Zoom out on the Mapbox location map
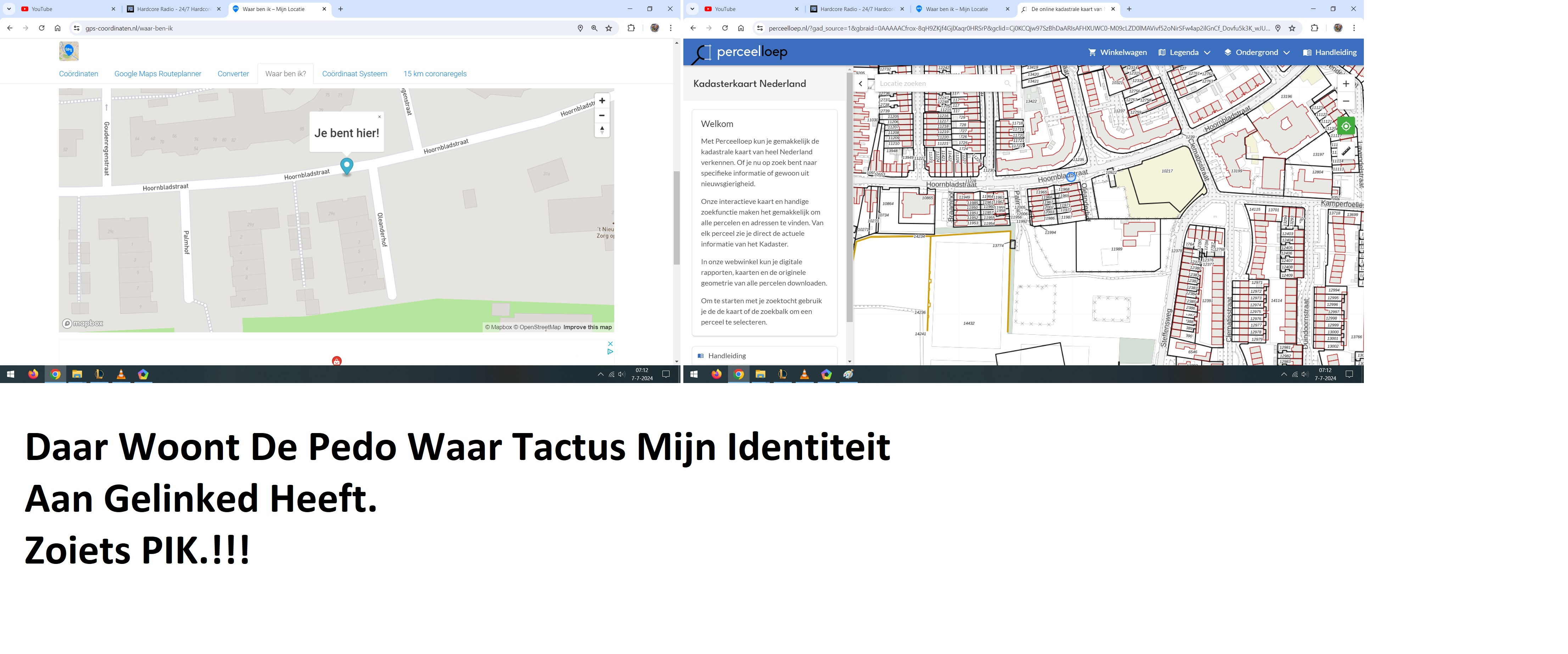This screenshot has height=654, width=1568. click(601, 116)
